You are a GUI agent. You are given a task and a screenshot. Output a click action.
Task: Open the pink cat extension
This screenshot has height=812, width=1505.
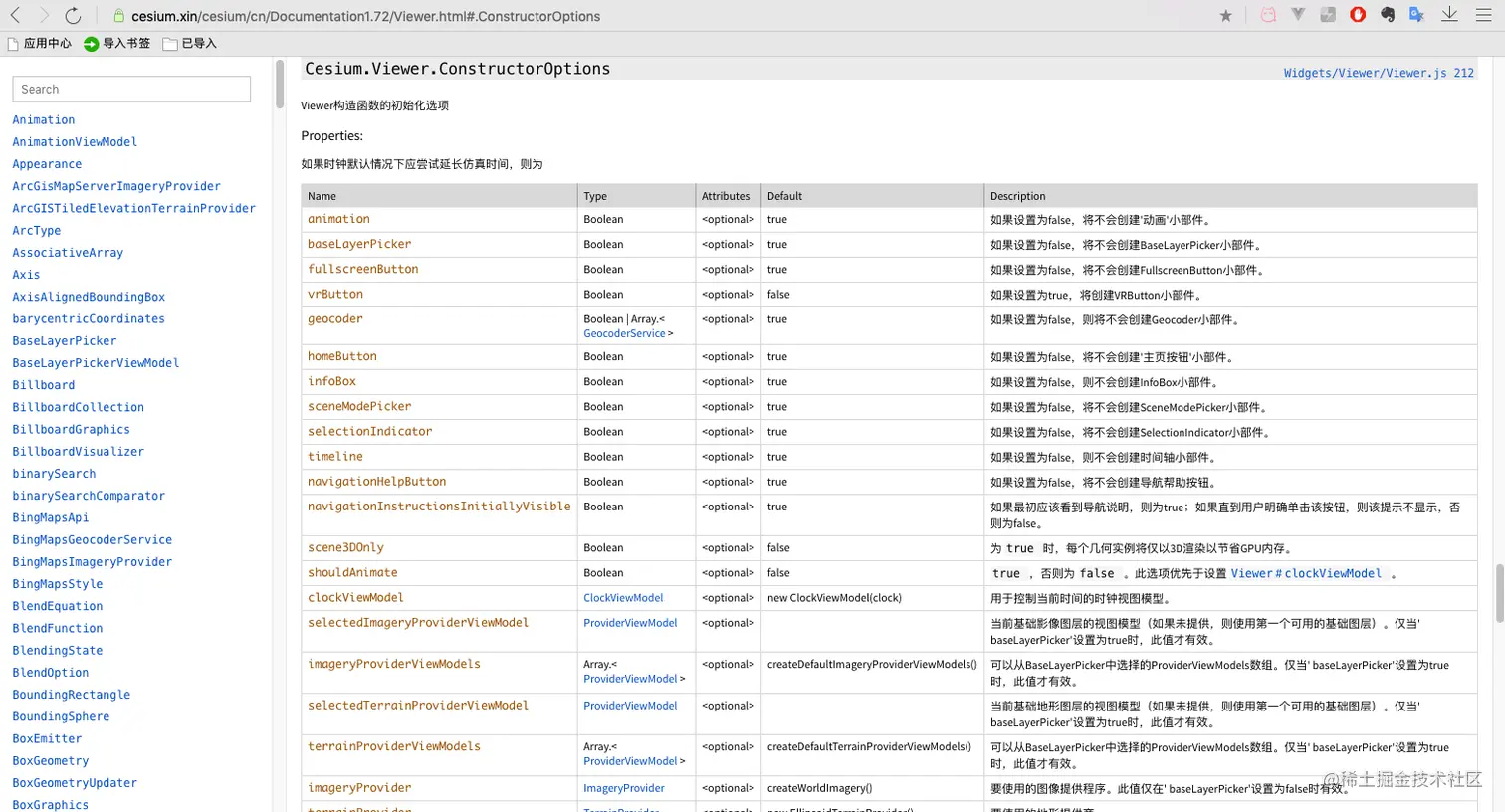(x=1268, y=15)
